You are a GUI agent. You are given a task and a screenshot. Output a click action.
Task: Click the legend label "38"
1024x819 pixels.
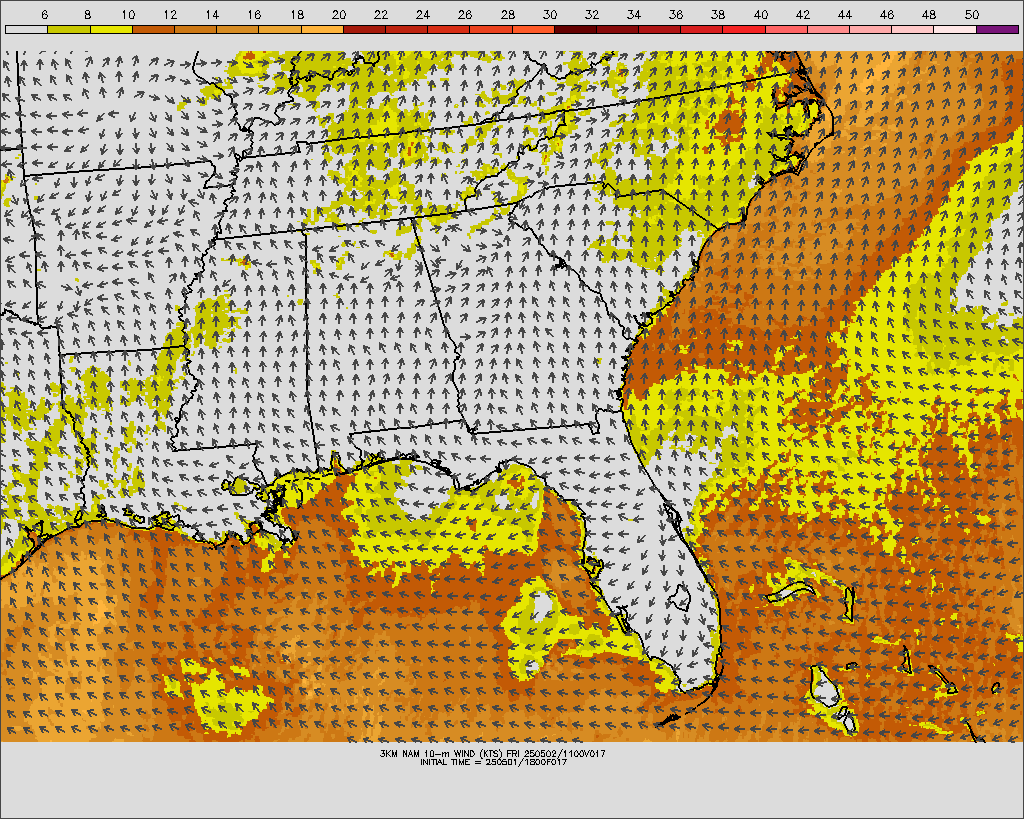[718, 14]
